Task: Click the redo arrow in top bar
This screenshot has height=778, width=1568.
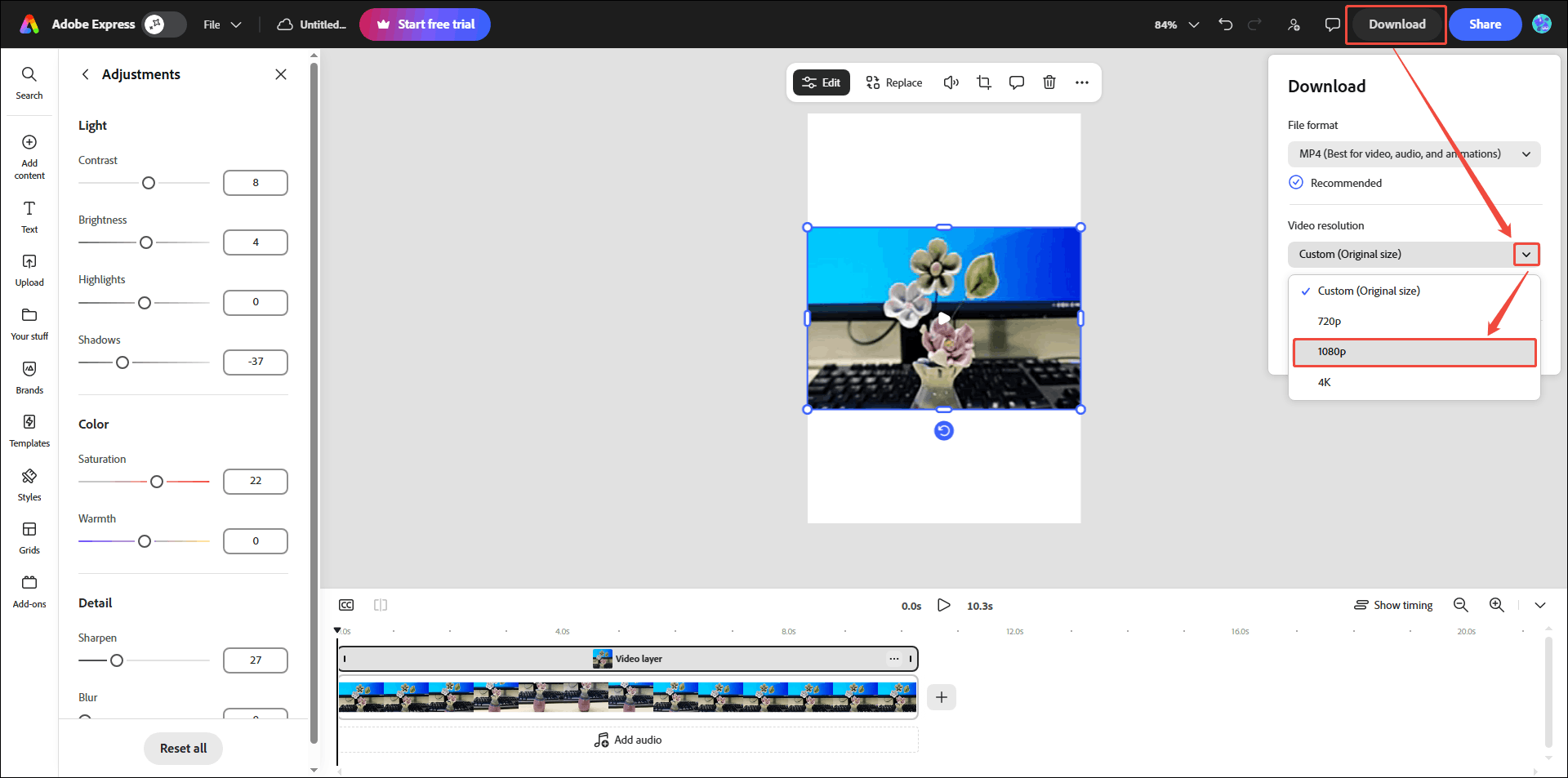Action: coord(1255,24)
